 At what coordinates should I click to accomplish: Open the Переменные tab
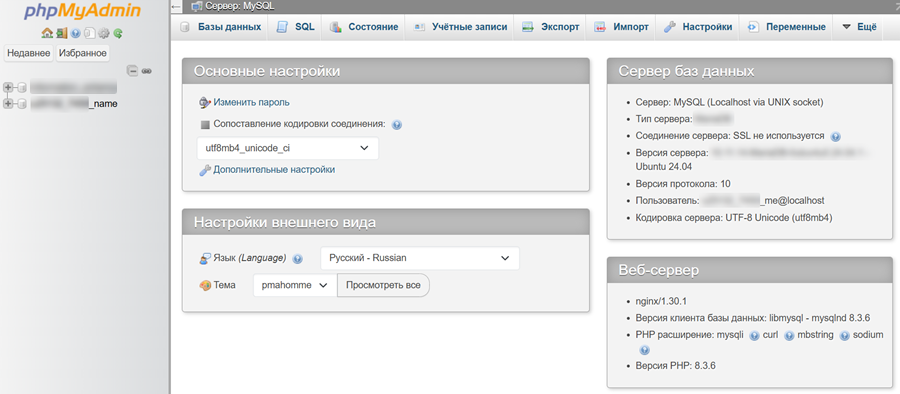tap(786, 27)
